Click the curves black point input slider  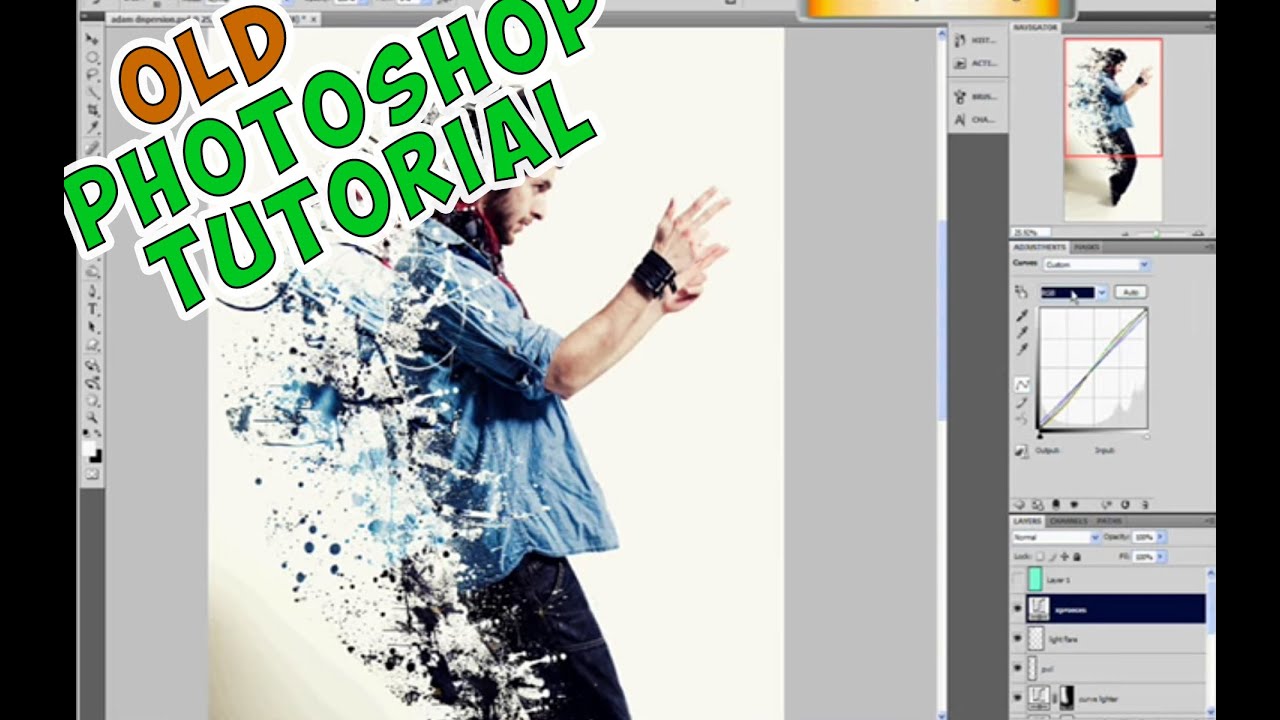click(x=1040, y=436)
